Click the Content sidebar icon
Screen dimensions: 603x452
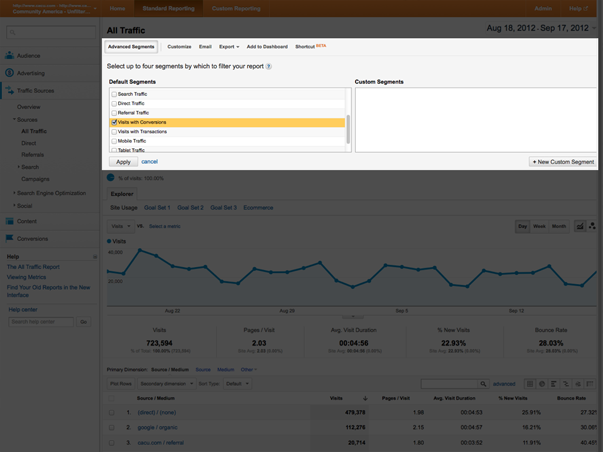[9, 221]
